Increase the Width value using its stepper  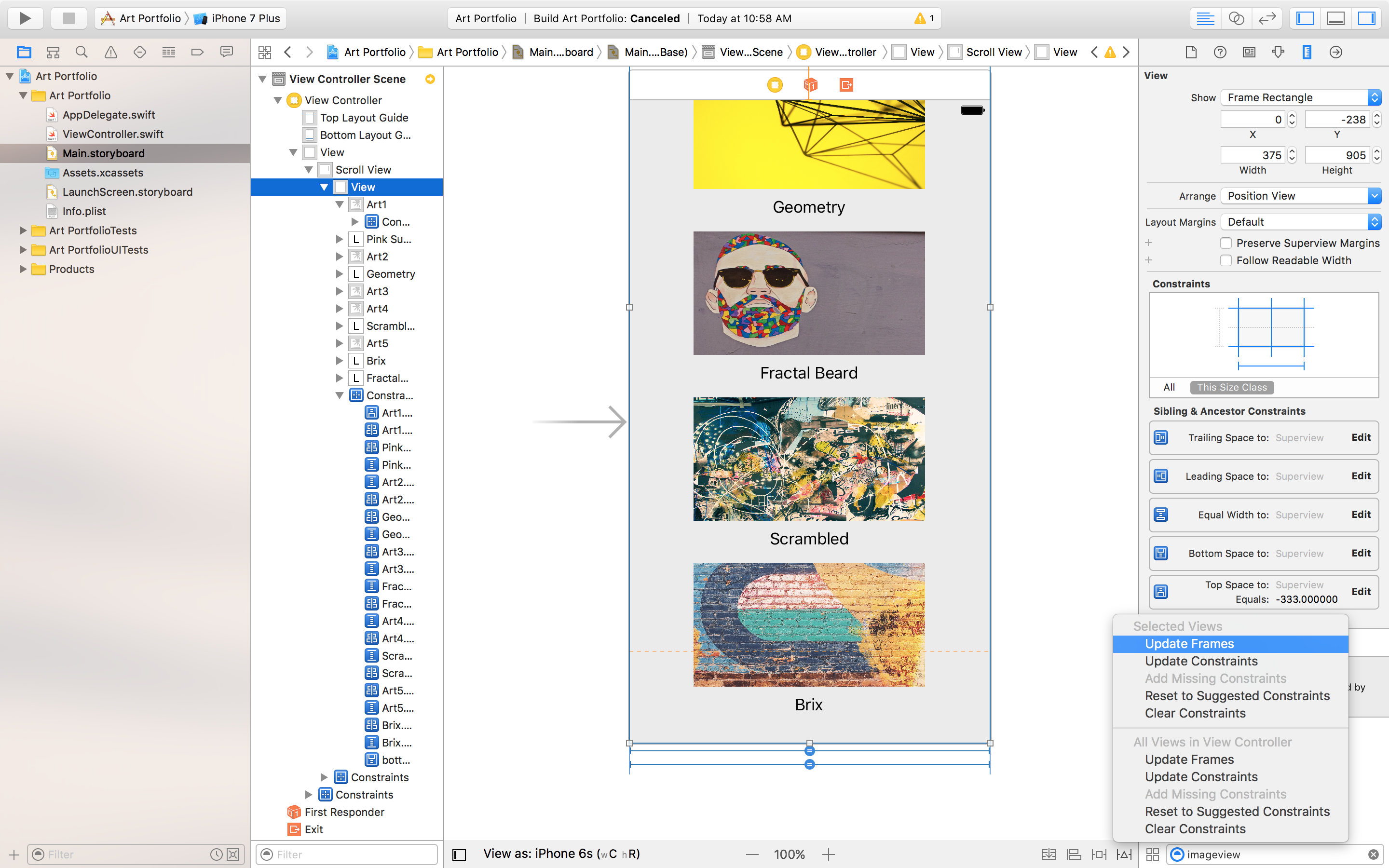point(1292,150)
